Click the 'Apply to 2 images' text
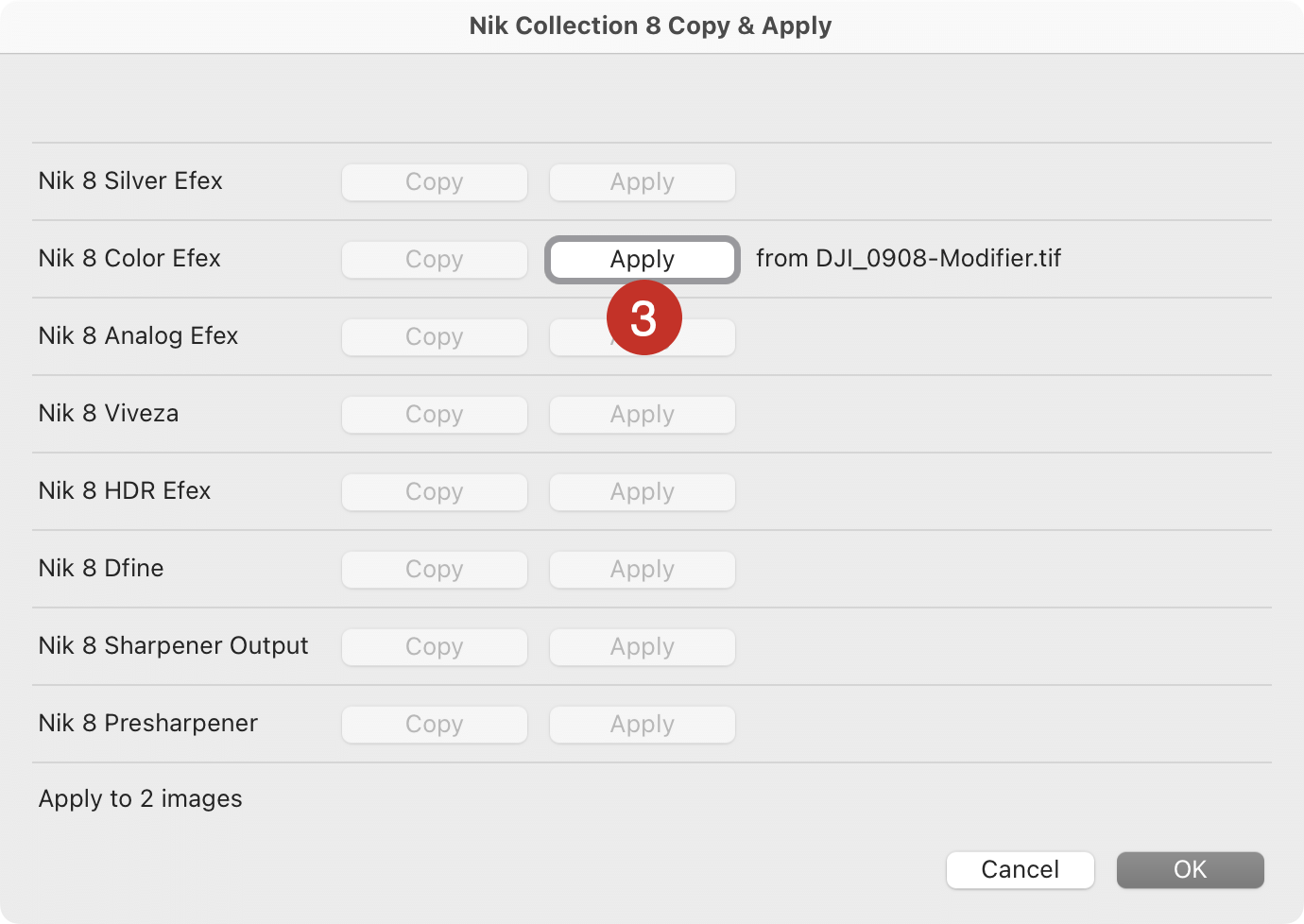Image resolution: width=1304 pixels, height=924 pixels. click(141, 798)
